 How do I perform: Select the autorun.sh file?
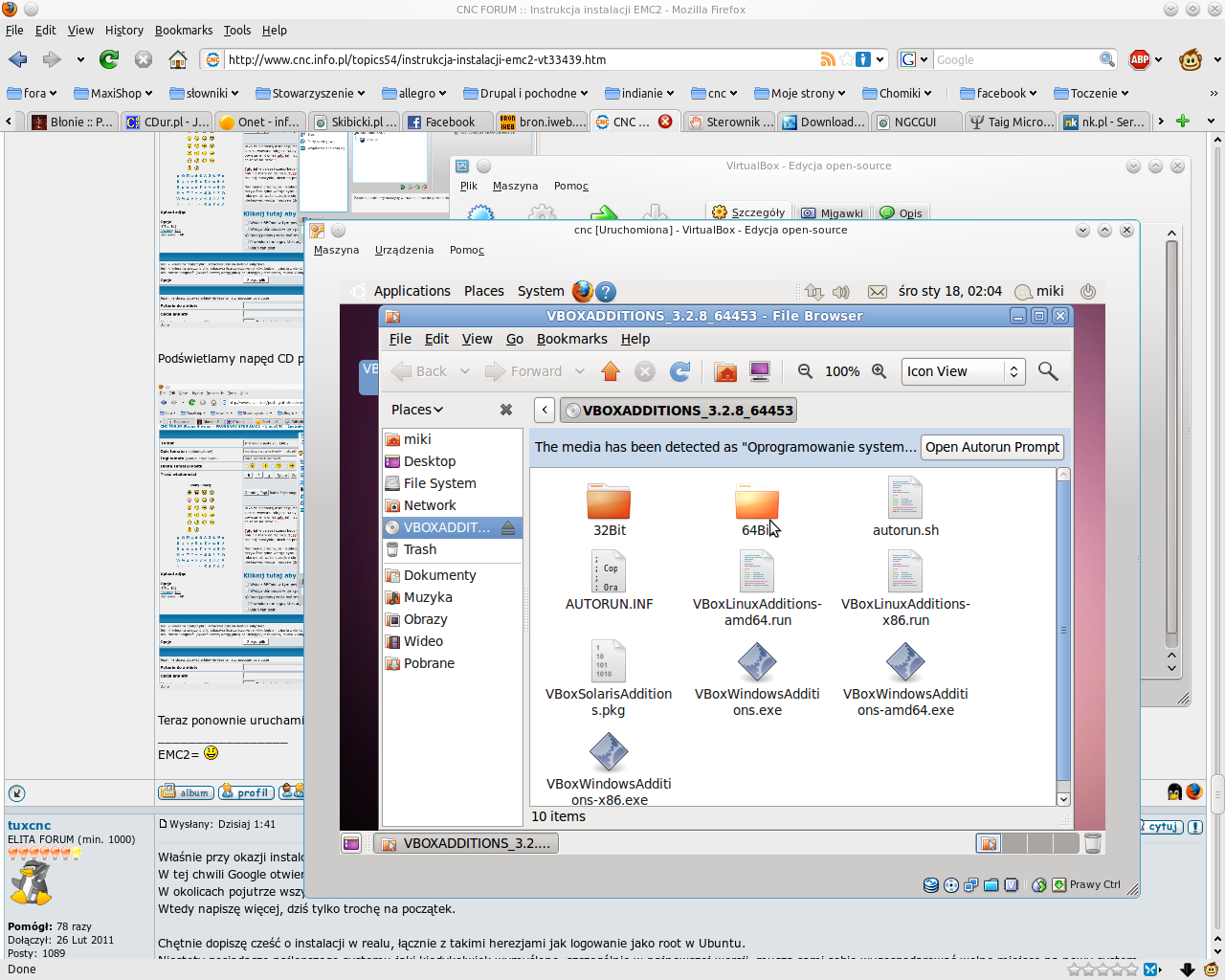coord(905,508)
